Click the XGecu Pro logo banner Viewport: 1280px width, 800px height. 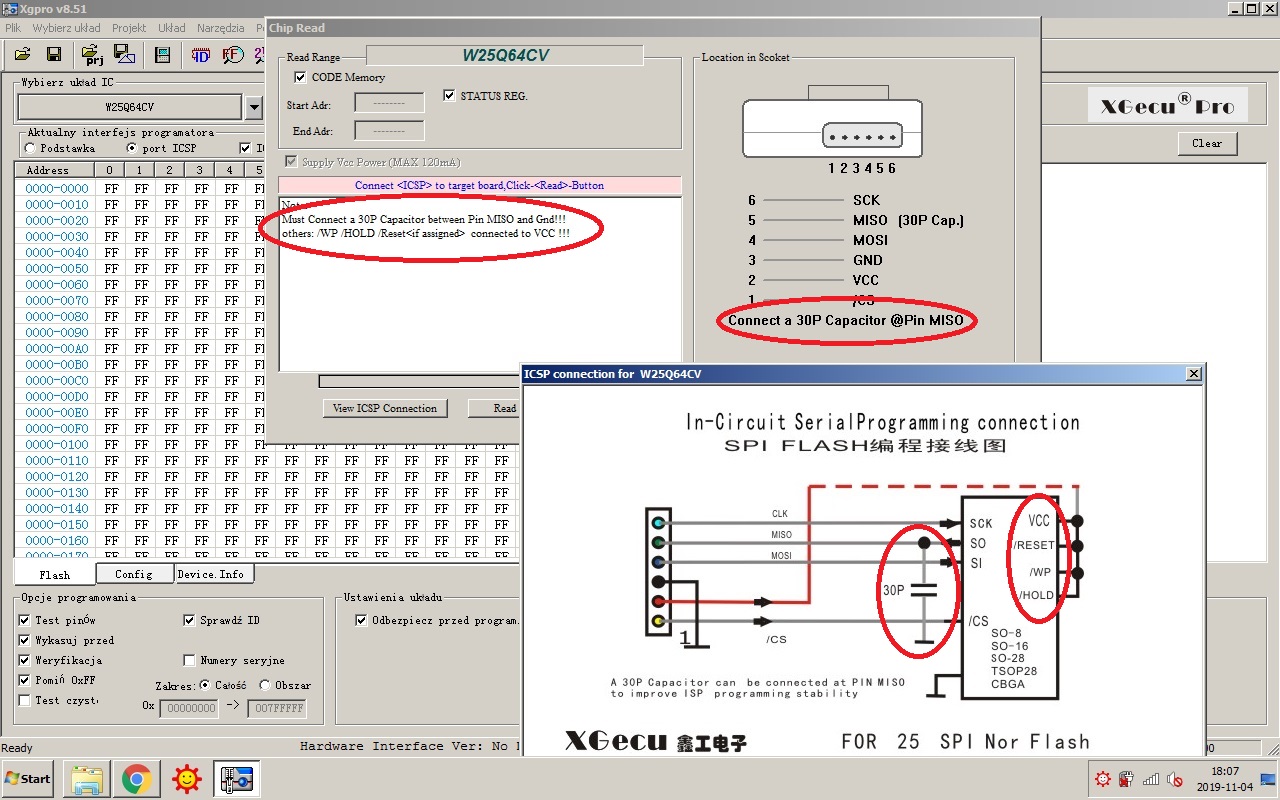click(x=1168, y=105)
